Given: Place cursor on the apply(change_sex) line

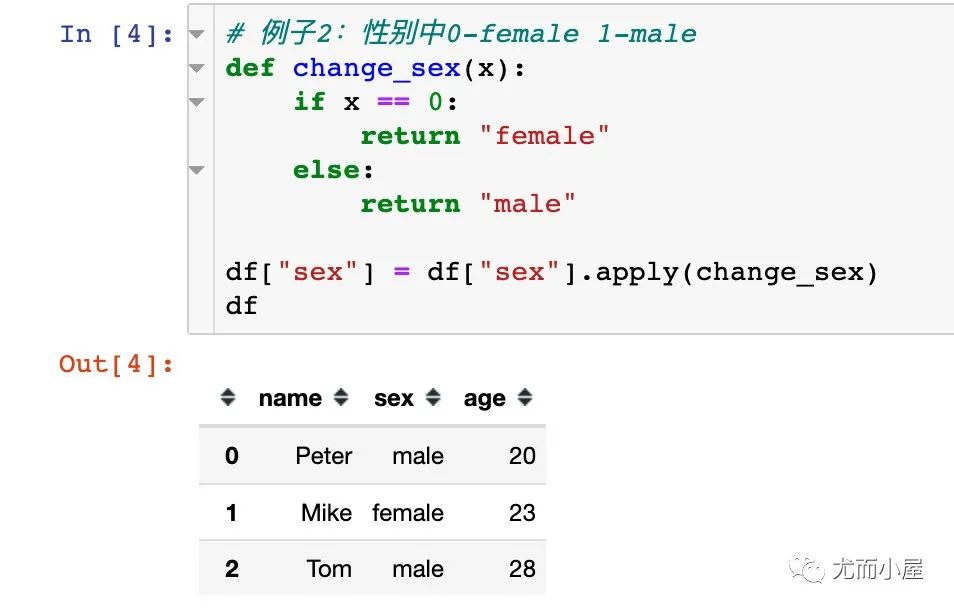Looking at the screenshot, I should point(551,272).
